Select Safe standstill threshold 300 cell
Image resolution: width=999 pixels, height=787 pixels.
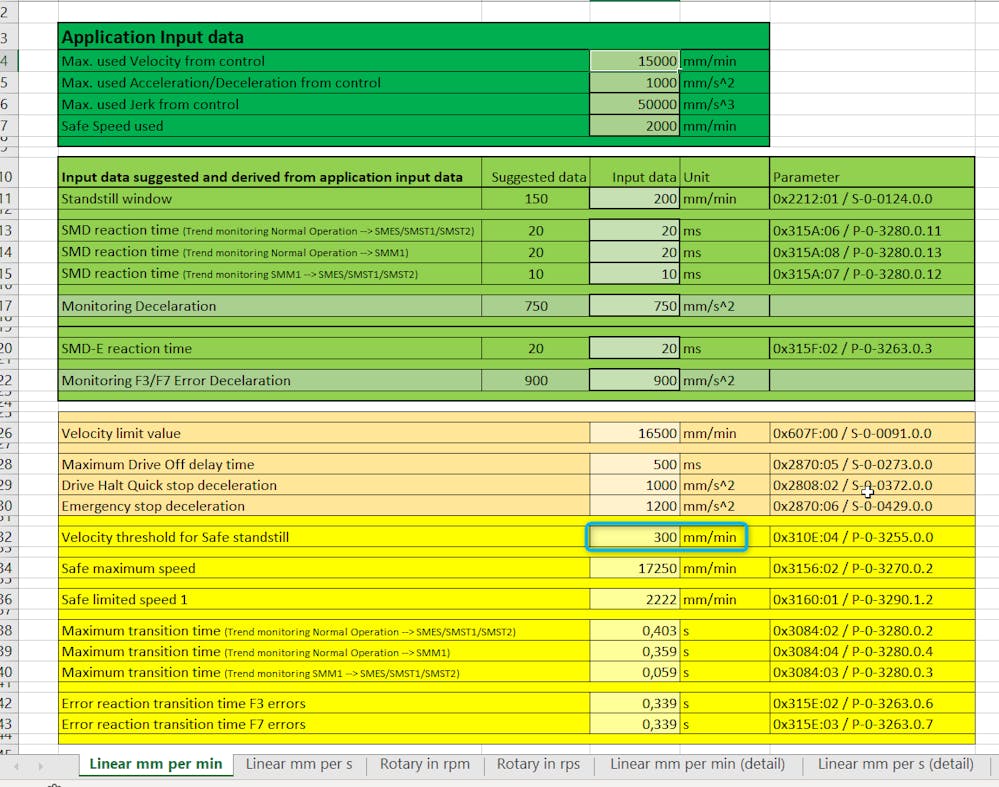pos(635,537)
